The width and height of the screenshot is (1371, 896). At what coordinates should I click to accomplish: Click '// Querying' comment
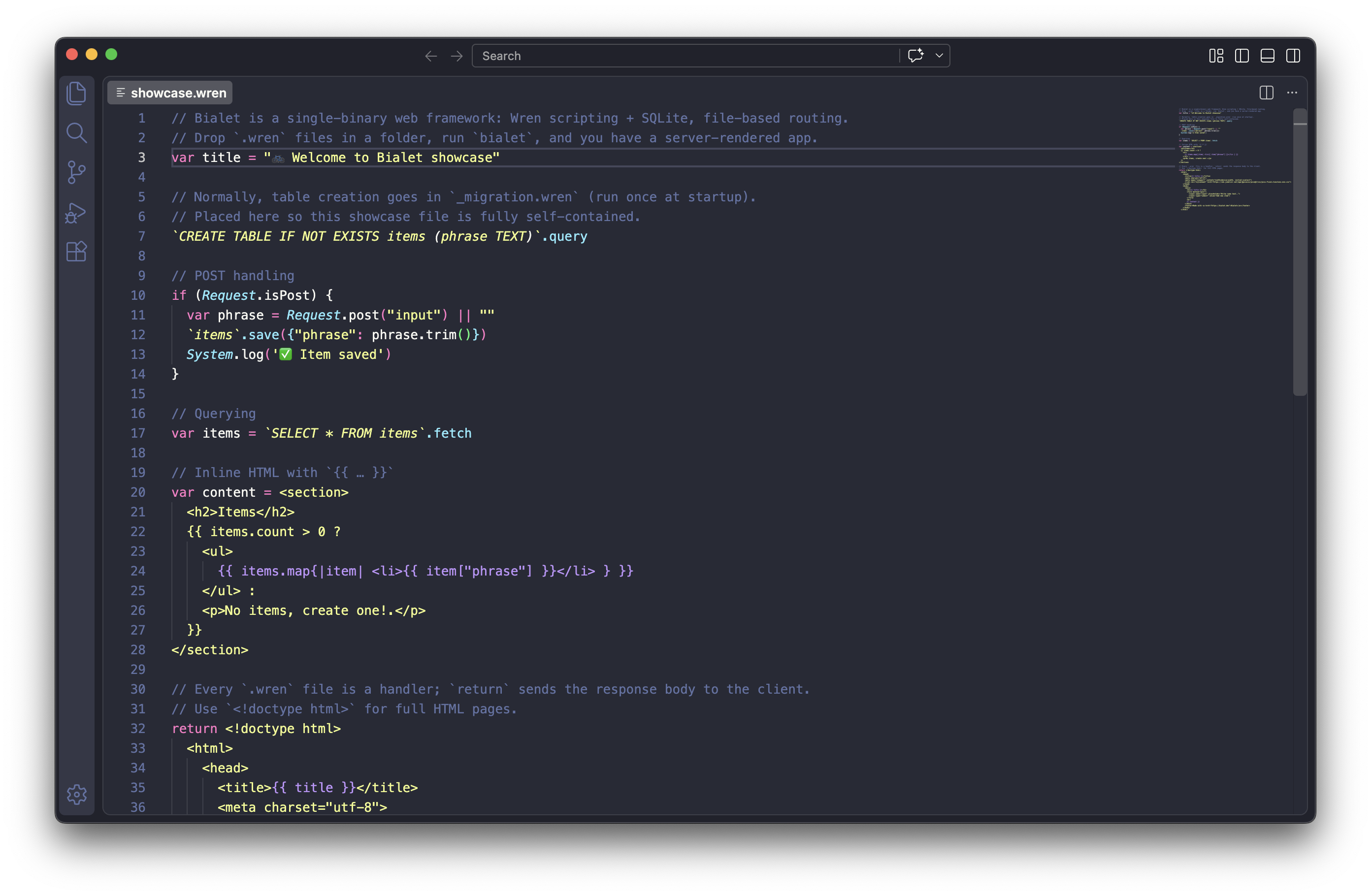214,414
